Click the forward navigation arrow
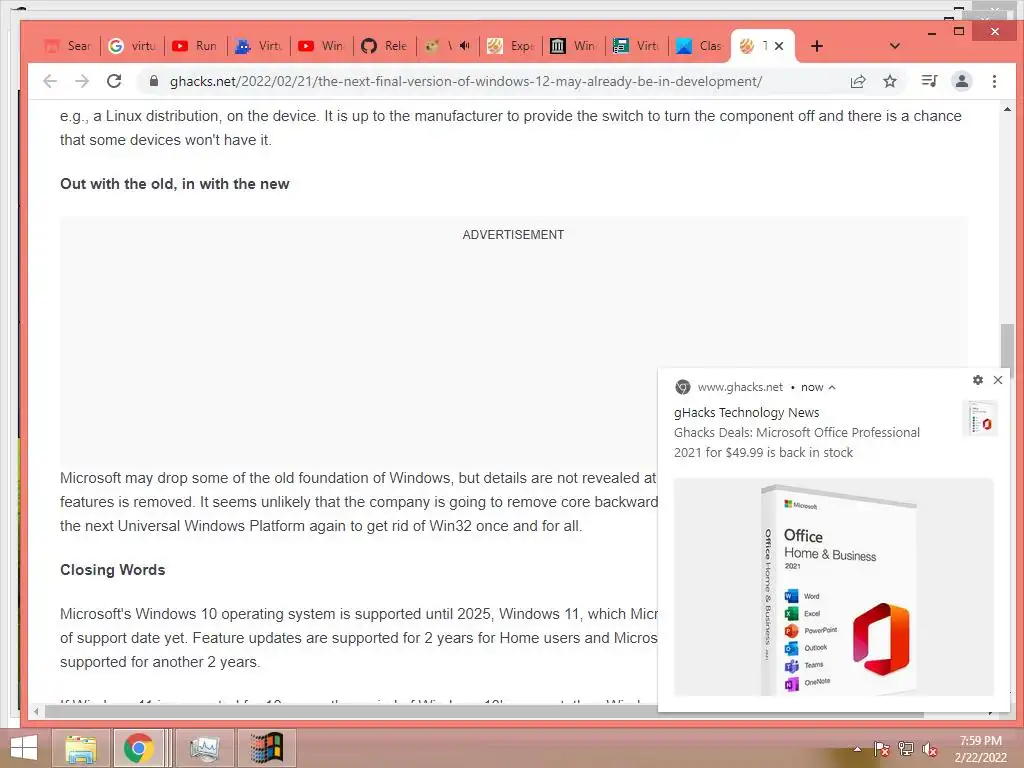1024x768 pixels. (82, 81)
